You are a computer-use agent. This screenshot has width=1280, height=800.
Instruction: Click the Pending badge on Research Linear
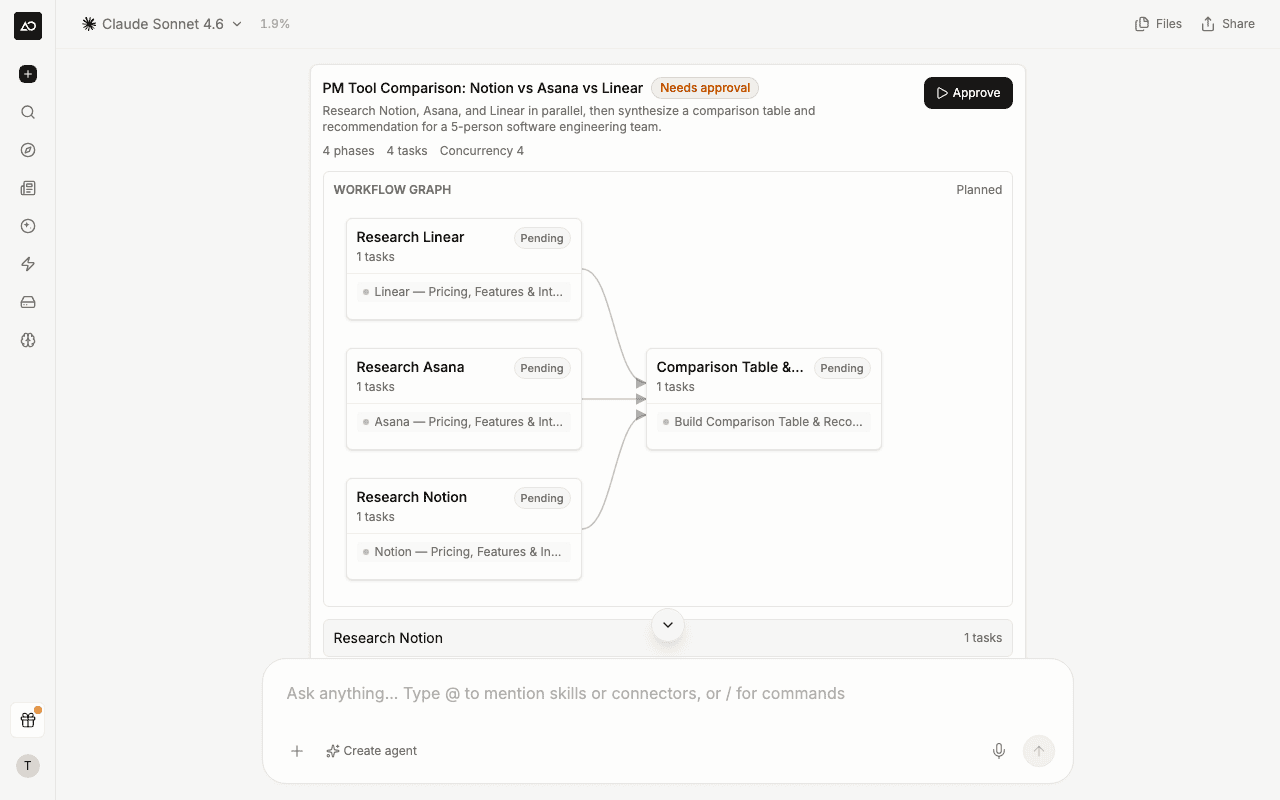click(x=542, y=238)
